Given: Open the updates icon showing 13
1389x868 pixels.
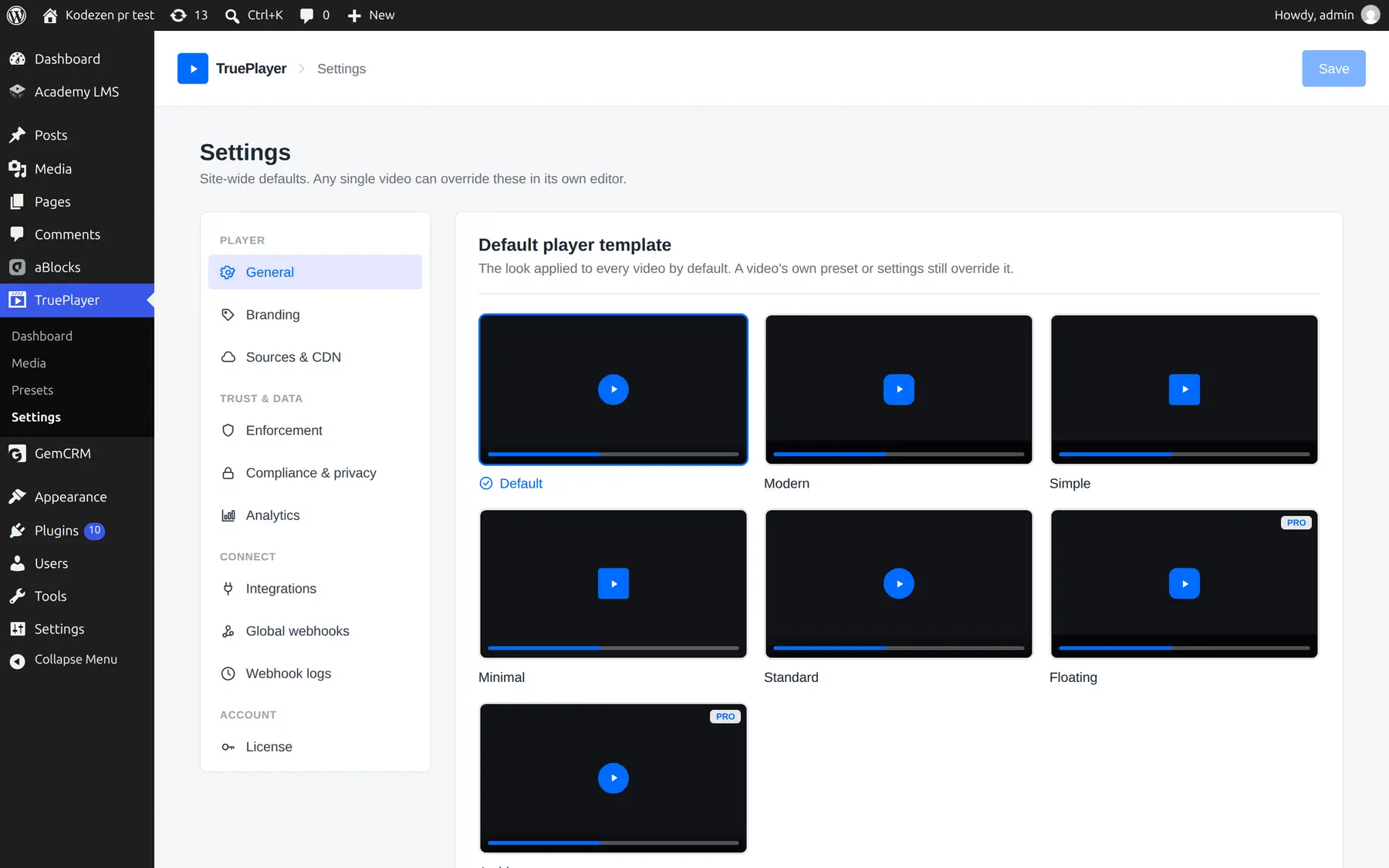Looking at the screenshot, I should 178,15.
